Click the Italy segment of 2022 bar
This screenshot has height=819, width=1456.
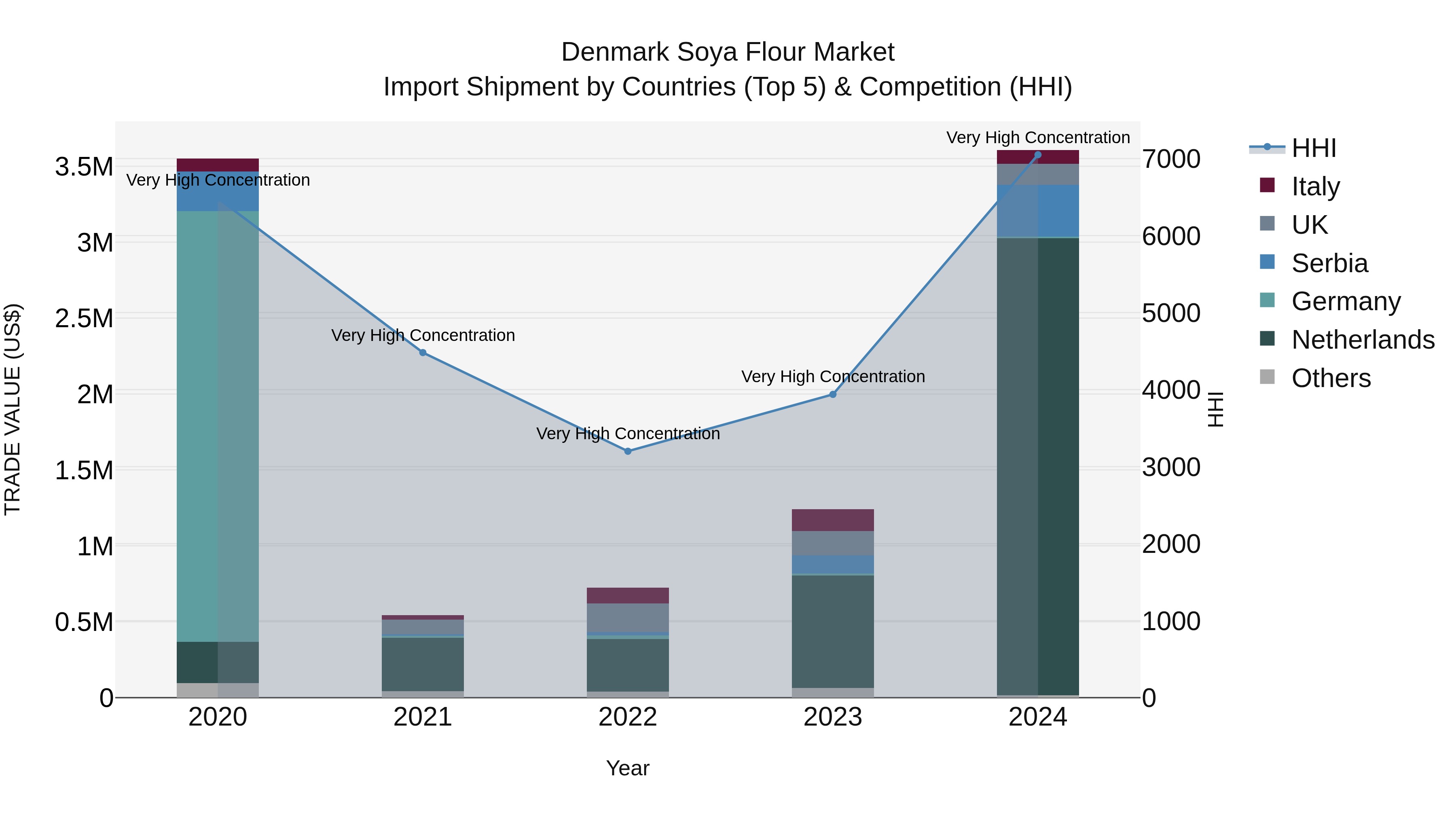point(628,596)
